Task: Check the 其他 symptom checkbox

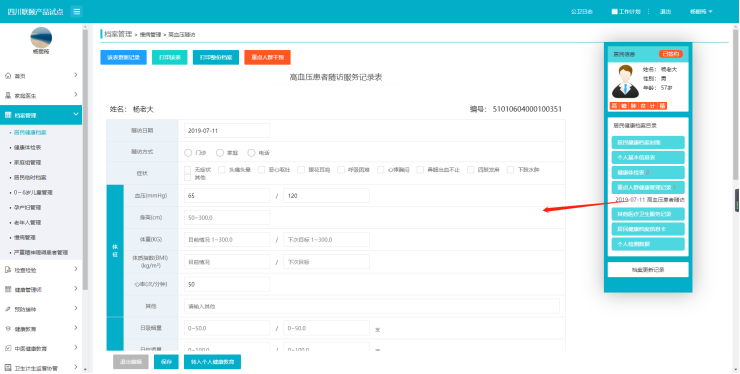Action: pyautogui.click(x=187, y=178)
